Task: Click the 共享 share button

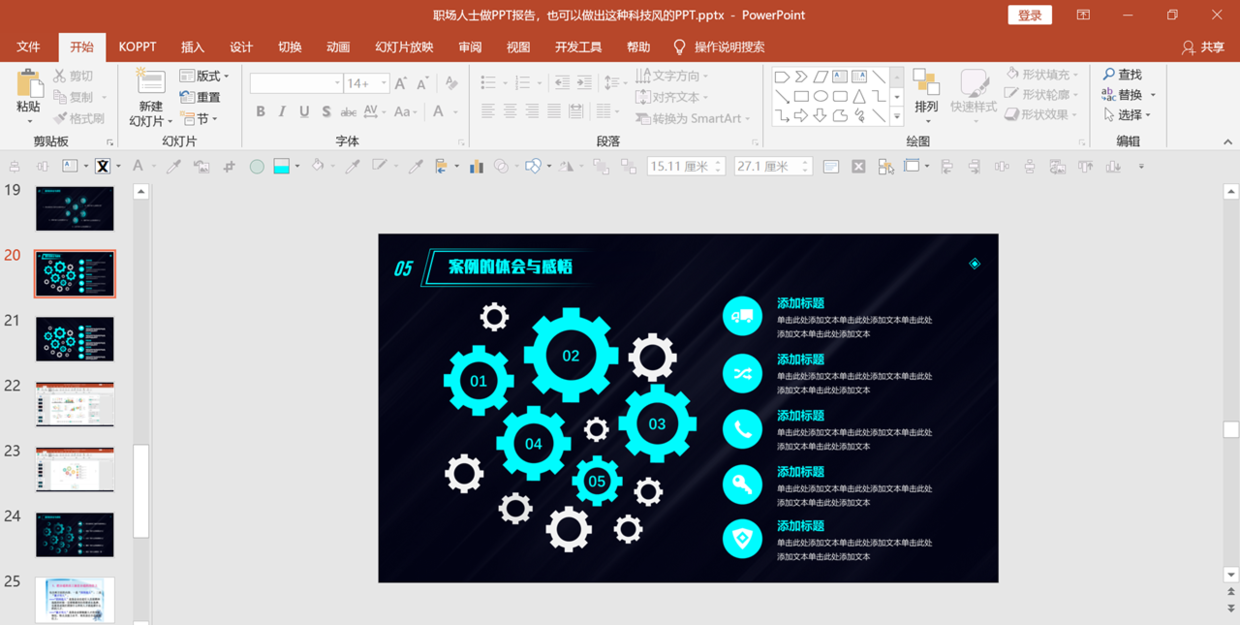Action: [1203, 47]
